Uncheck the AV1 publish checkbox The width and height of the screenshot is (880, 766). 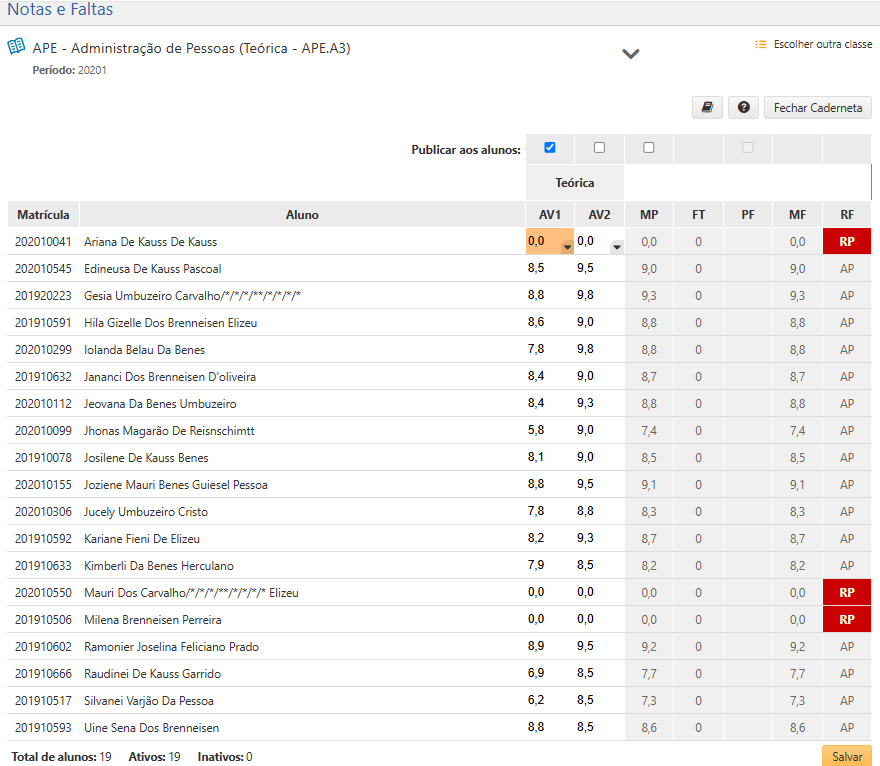549,148
